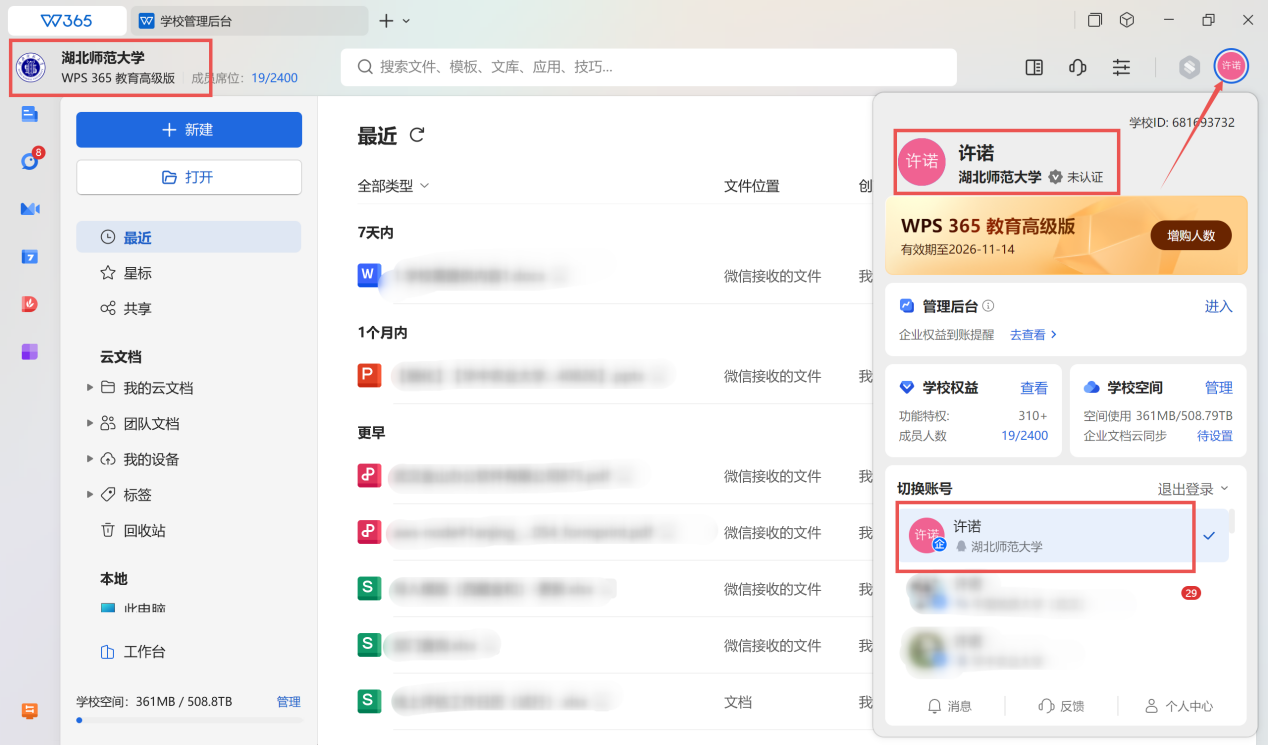Open the calendar icon in left sidebar
Viewport: 1268px width, 745px height.
coord(29,257)
